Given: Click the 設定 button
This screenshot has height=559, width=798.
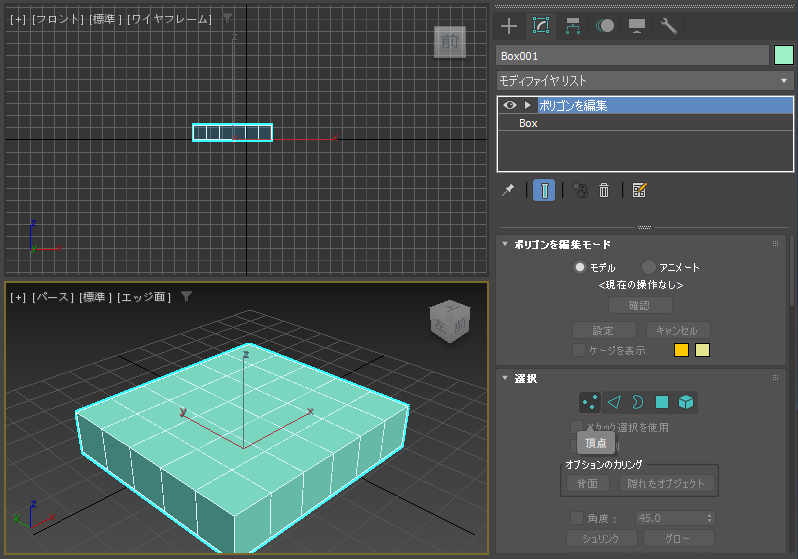Looking at the screenshot, I should click(x=604, y=330).
